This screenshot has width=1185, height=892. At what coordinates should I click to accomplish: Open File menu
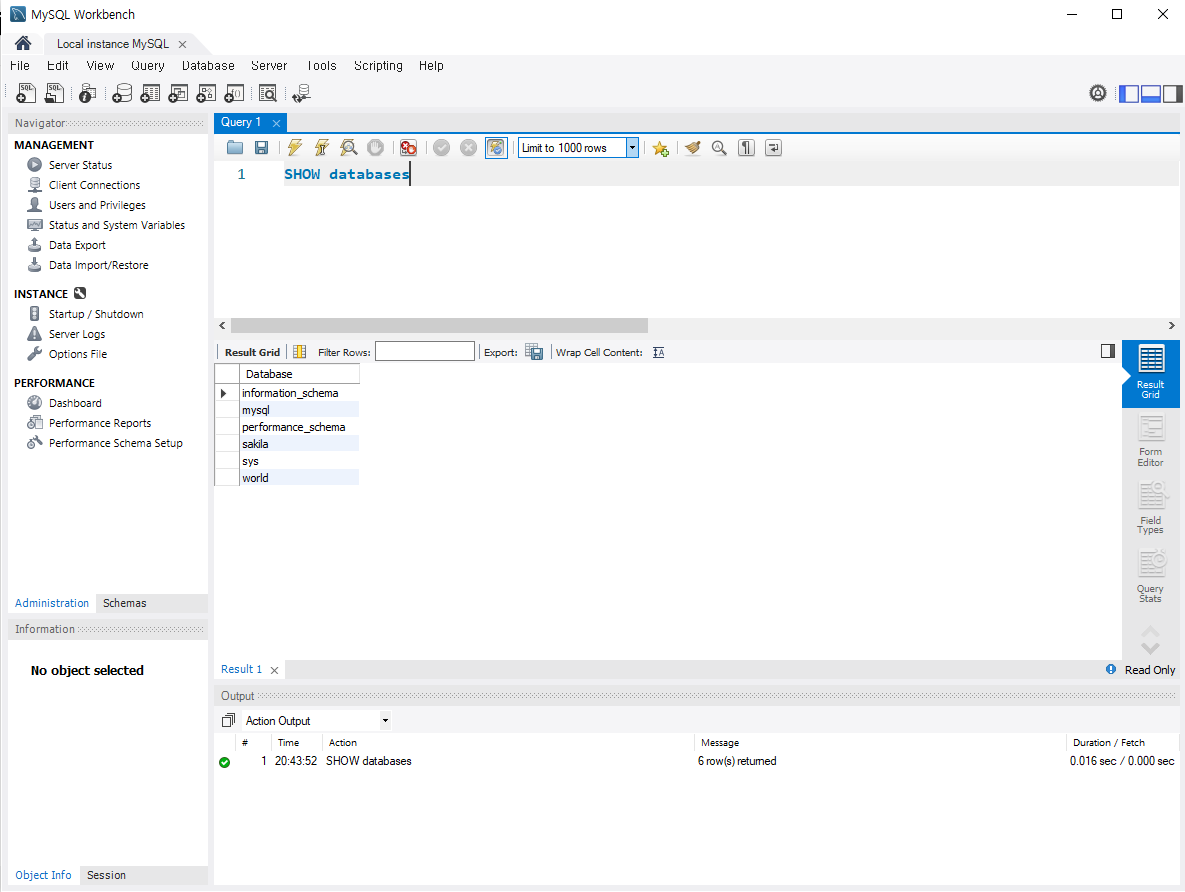coord(20,66)
